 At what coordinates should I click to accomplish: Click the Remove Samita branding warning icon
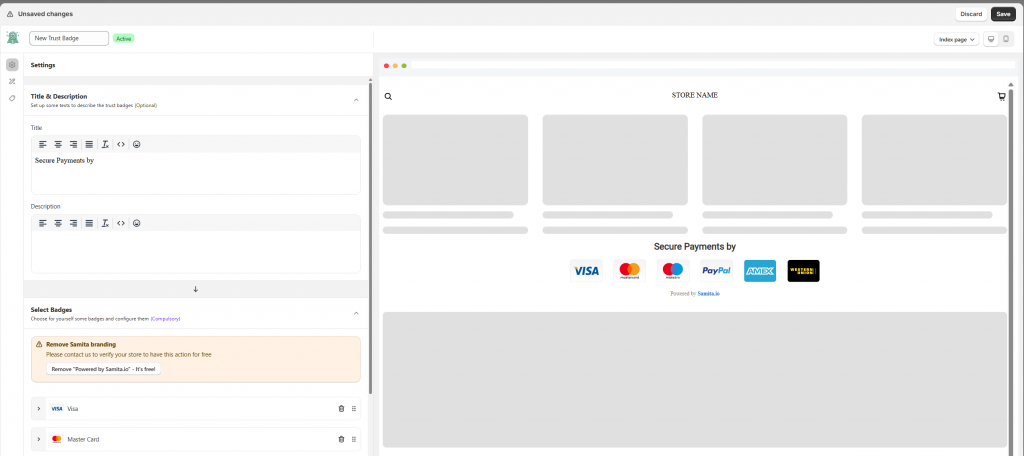pos(39,344)
